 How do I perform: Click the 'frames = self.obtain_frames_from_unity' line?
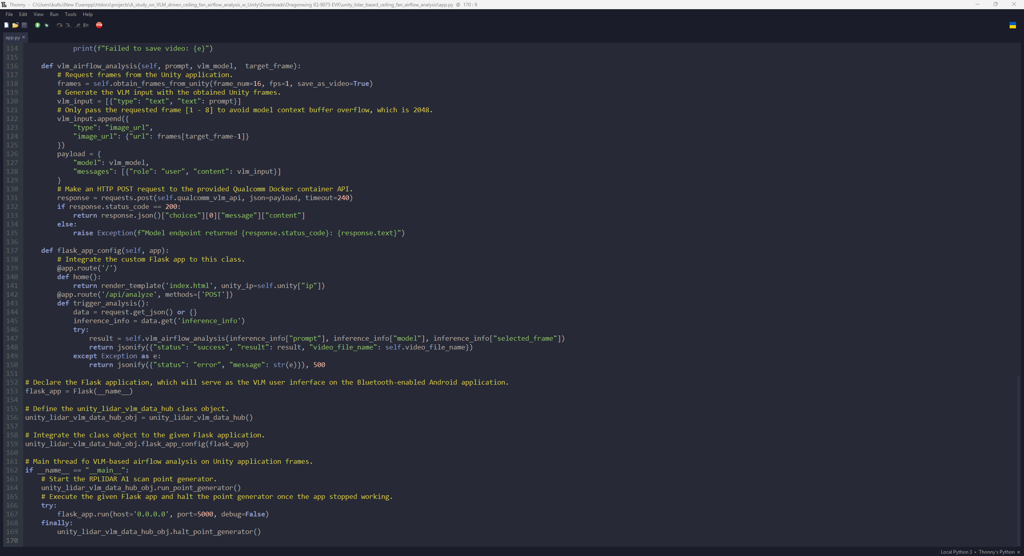pos(215,84)
